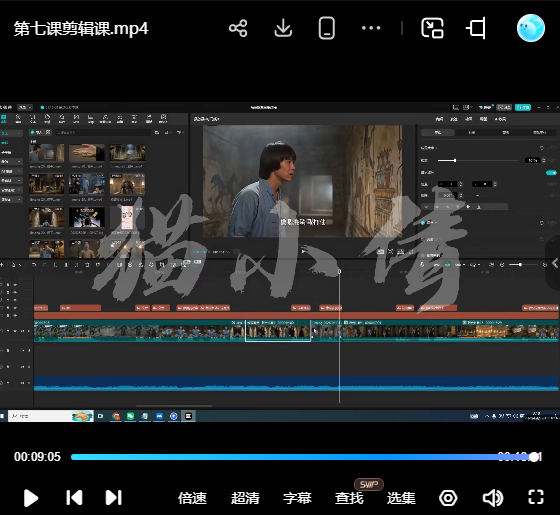Change video quality via 超清
Viewport: 560px width, 515px height.
(x=245, y=498)
